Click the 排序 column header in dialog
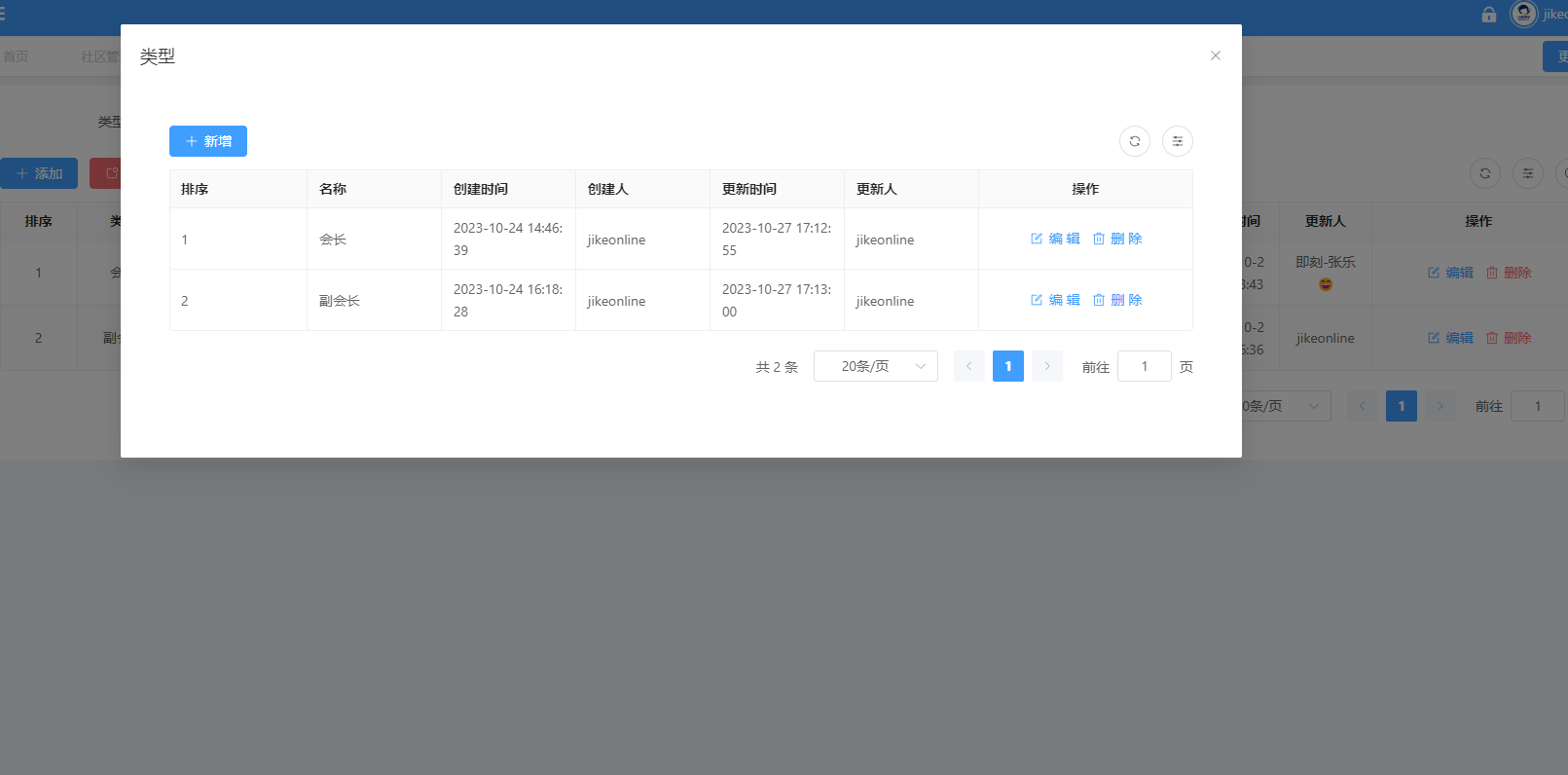 [195, 189]
